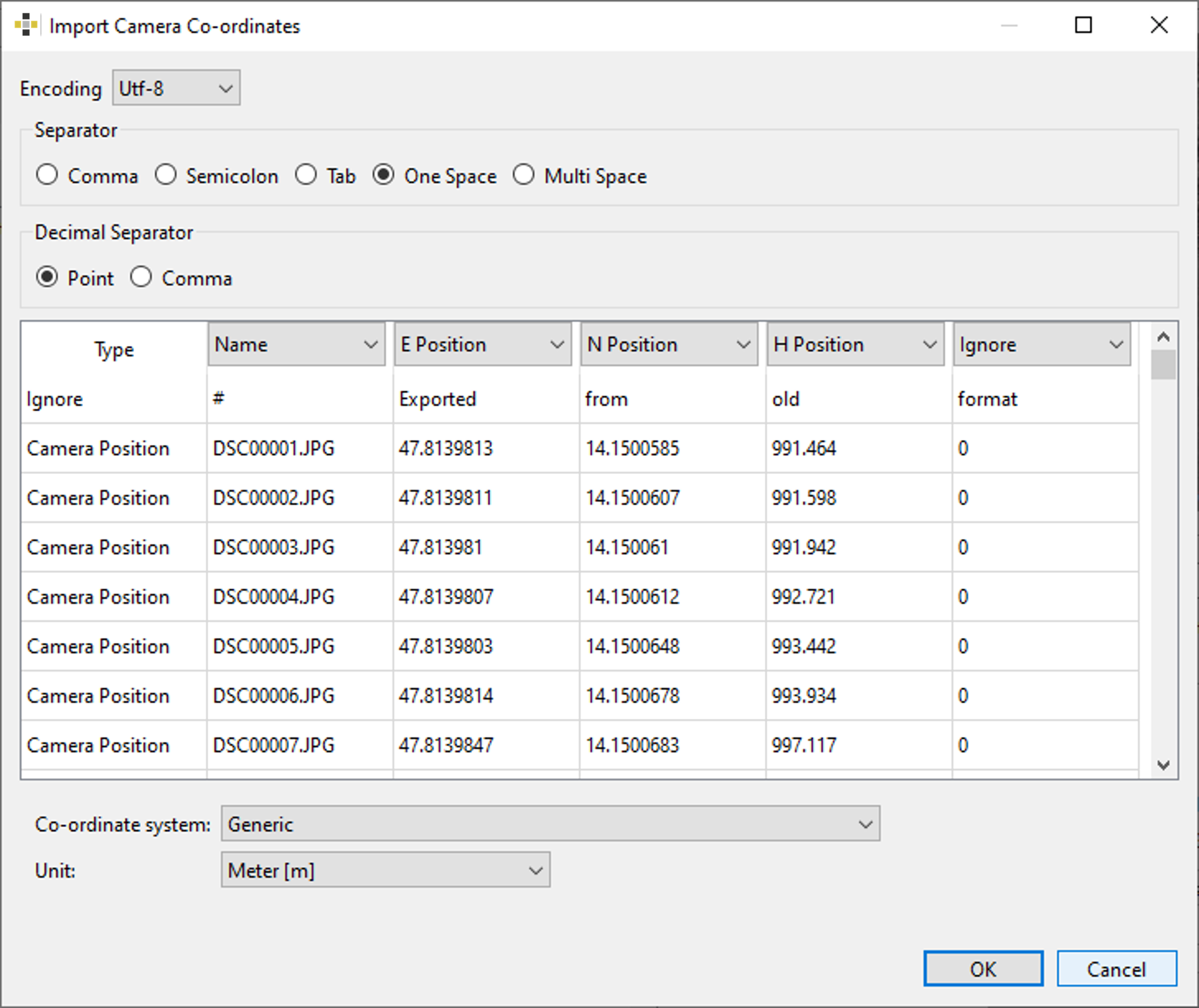Image resolution: width=1199 pixels, height=1008 pixels.
Task: Click the 'Exported' cell in first row
Action: [486, 399]
